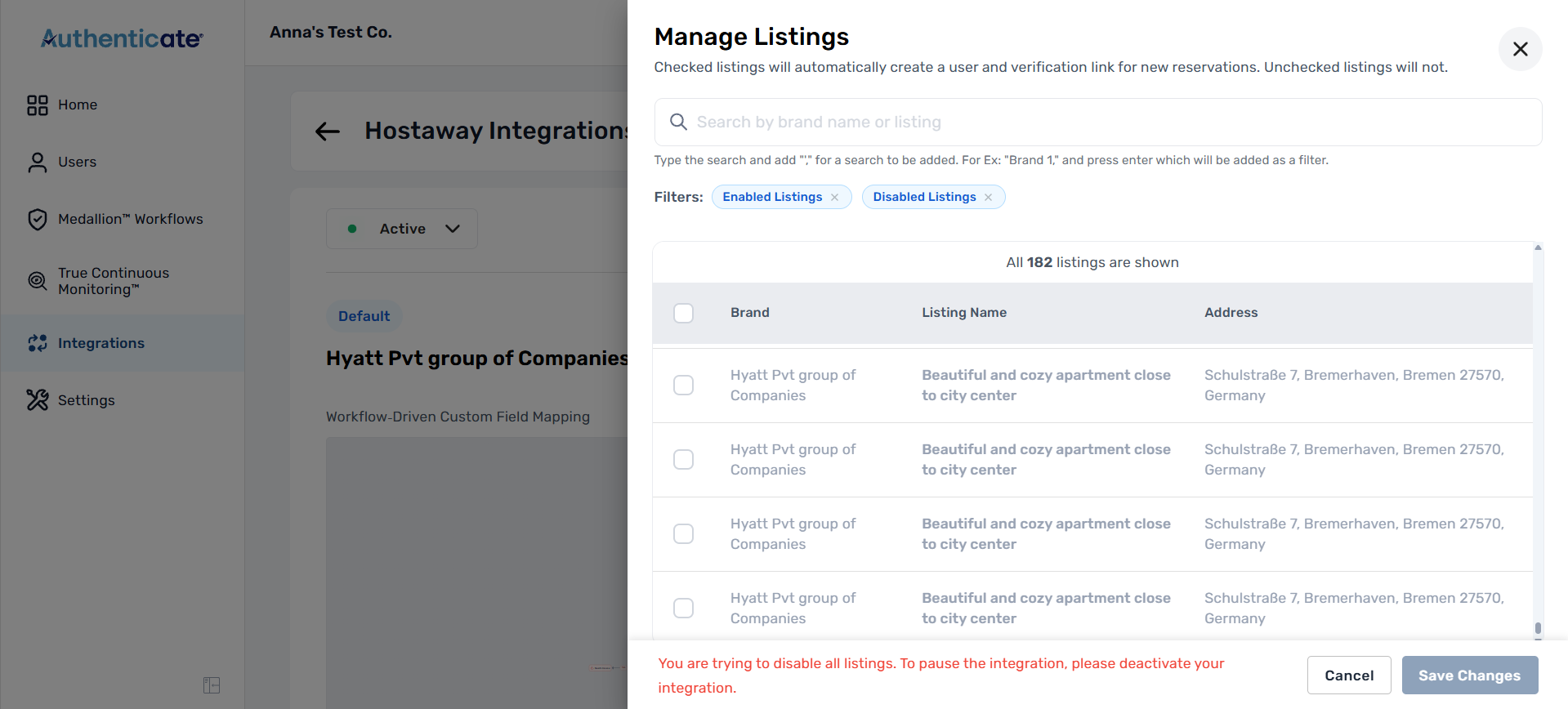
Task: Click the Settings tools icon
Action: pos(38,399)
